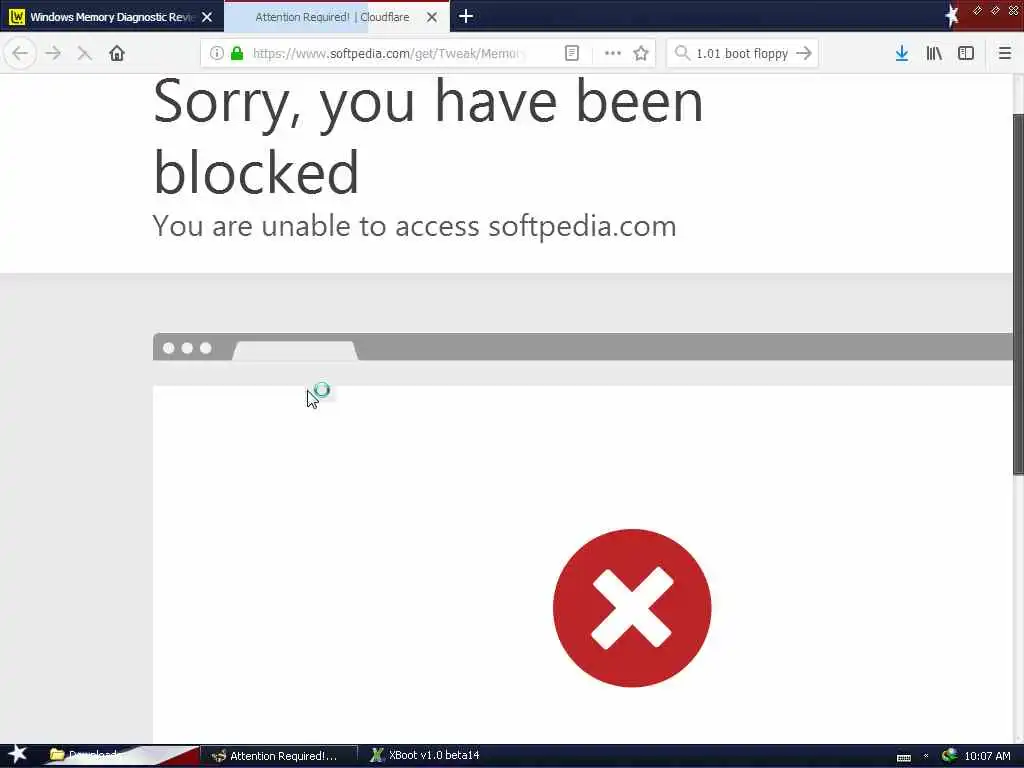Close the Attention Required Cloudflare tab
Screen dimensions: 1024x768
tap(432, 18)
